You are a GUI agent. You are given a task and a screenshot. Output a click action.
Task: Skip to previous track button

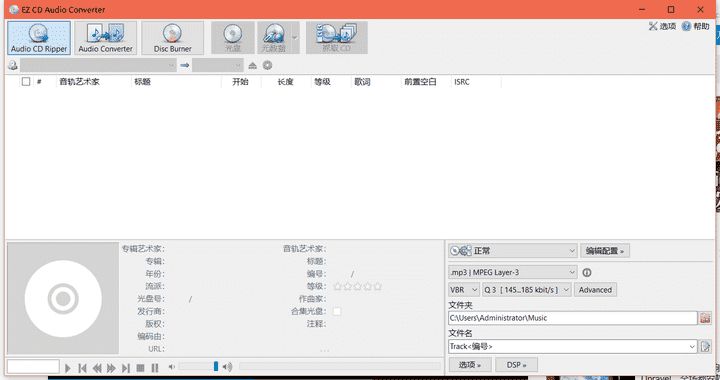pos(82,368)
